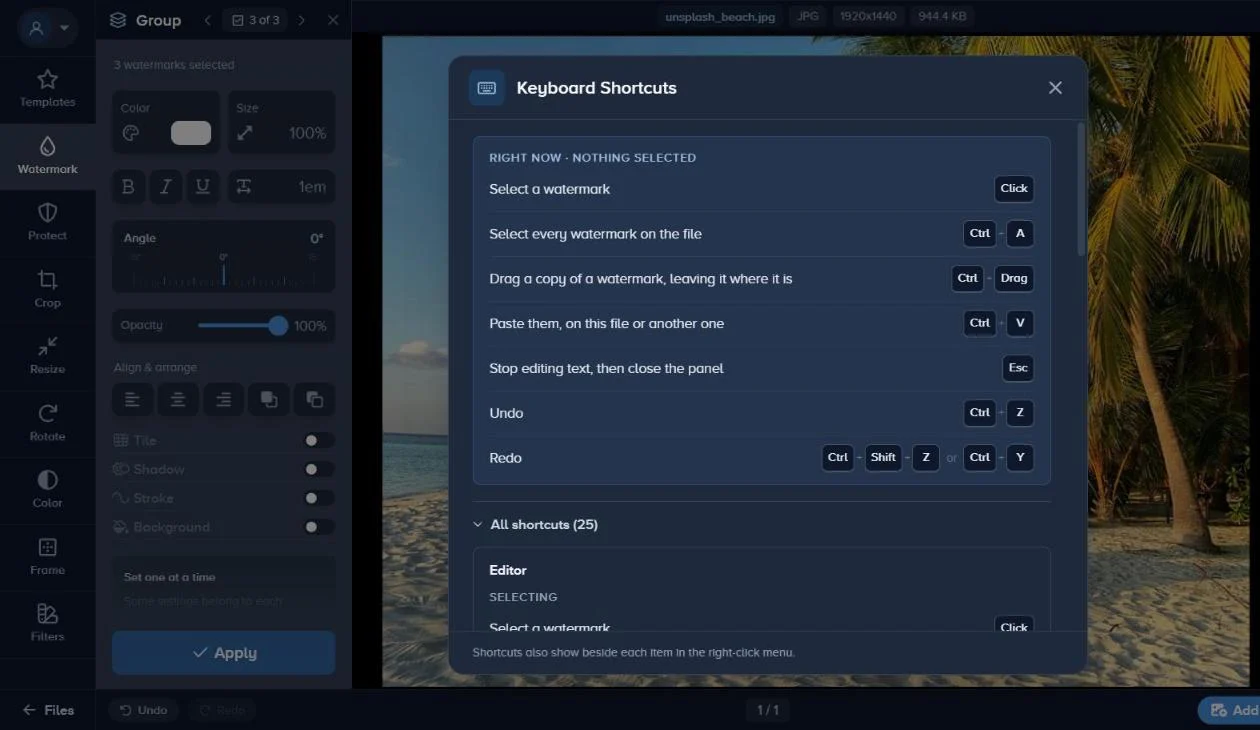Open the Color adjustment tool
Screen dimensions: 1260x730
47,490
